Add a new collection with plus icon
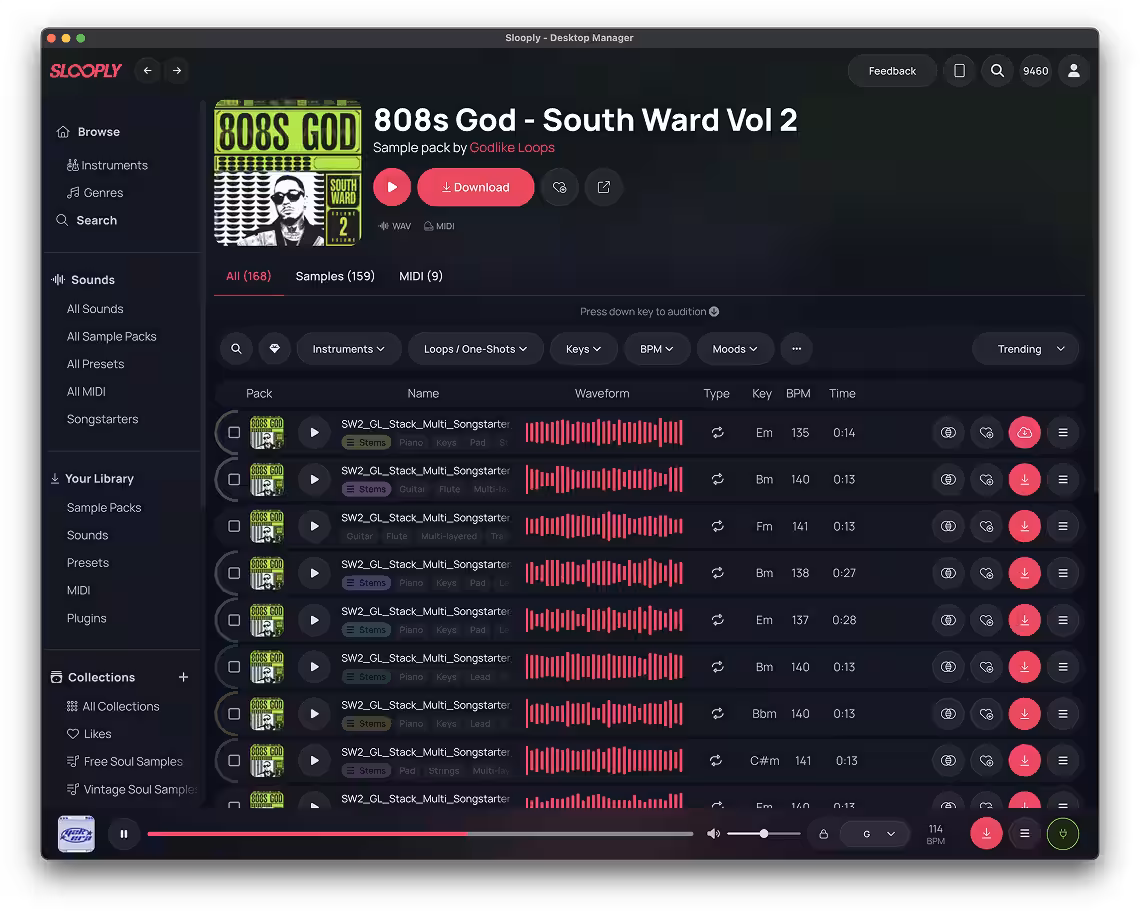 (x=183, y=677)
